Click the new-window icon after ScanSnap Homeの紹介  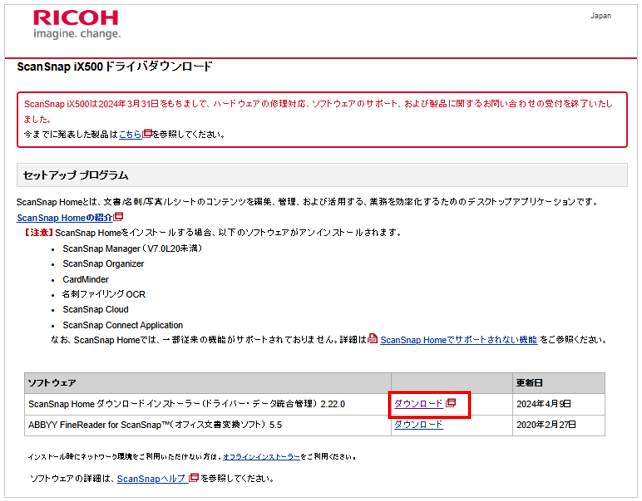(x=118, y=216)
